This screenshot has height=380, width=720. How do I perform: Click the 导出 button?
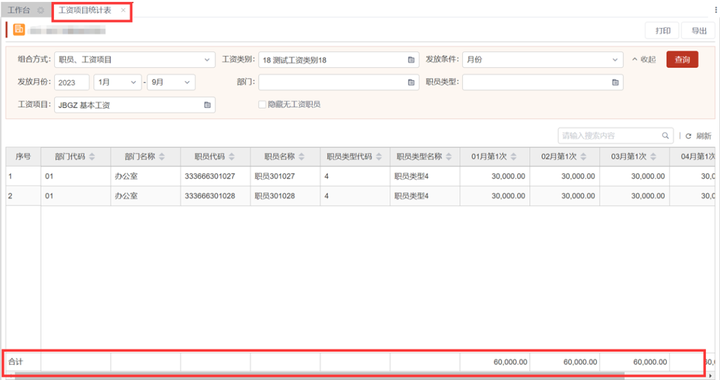tap(698, 31)
